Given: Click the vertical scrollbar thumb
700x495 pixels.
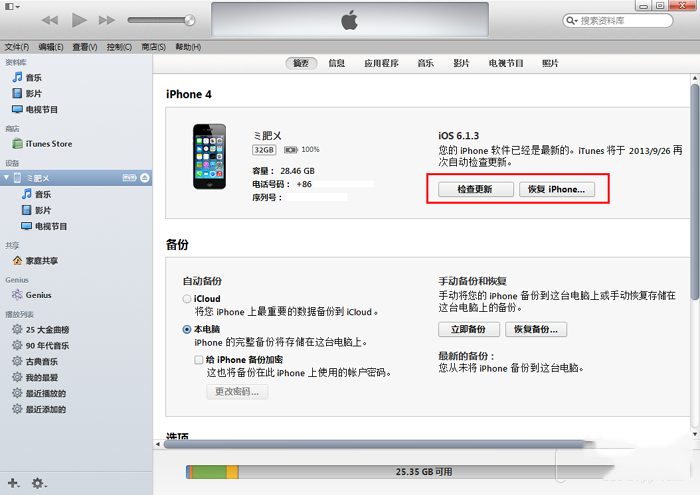Looking at the screenshot, I should click(695, 192).
